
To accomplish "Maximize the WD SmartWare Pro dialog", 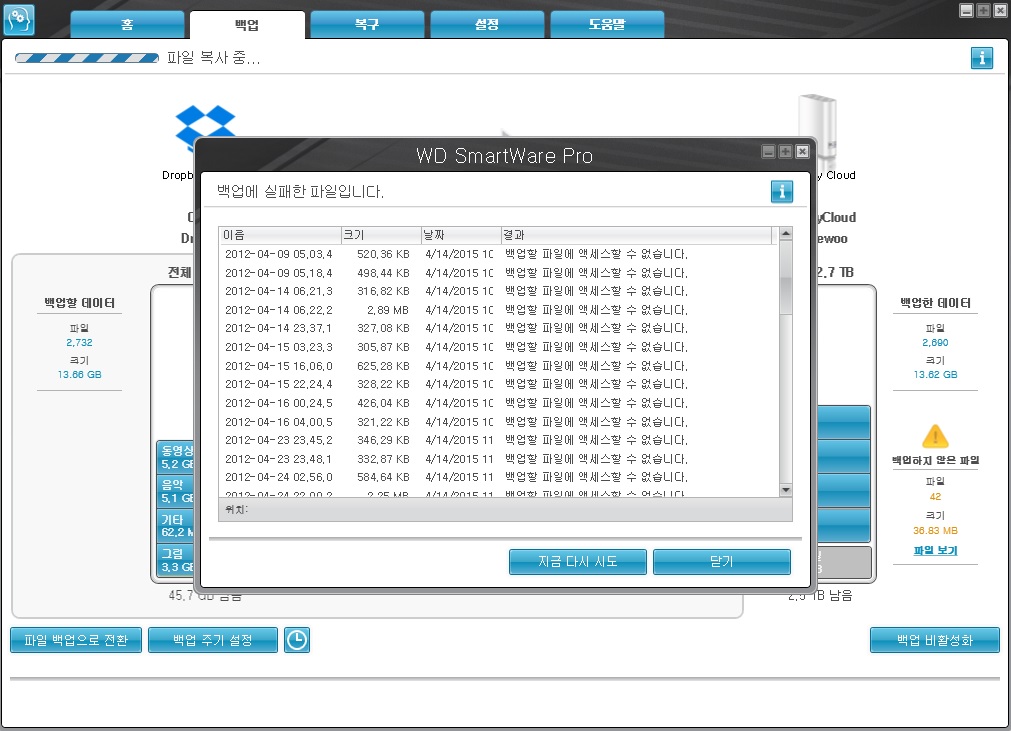I will [785, 152].
